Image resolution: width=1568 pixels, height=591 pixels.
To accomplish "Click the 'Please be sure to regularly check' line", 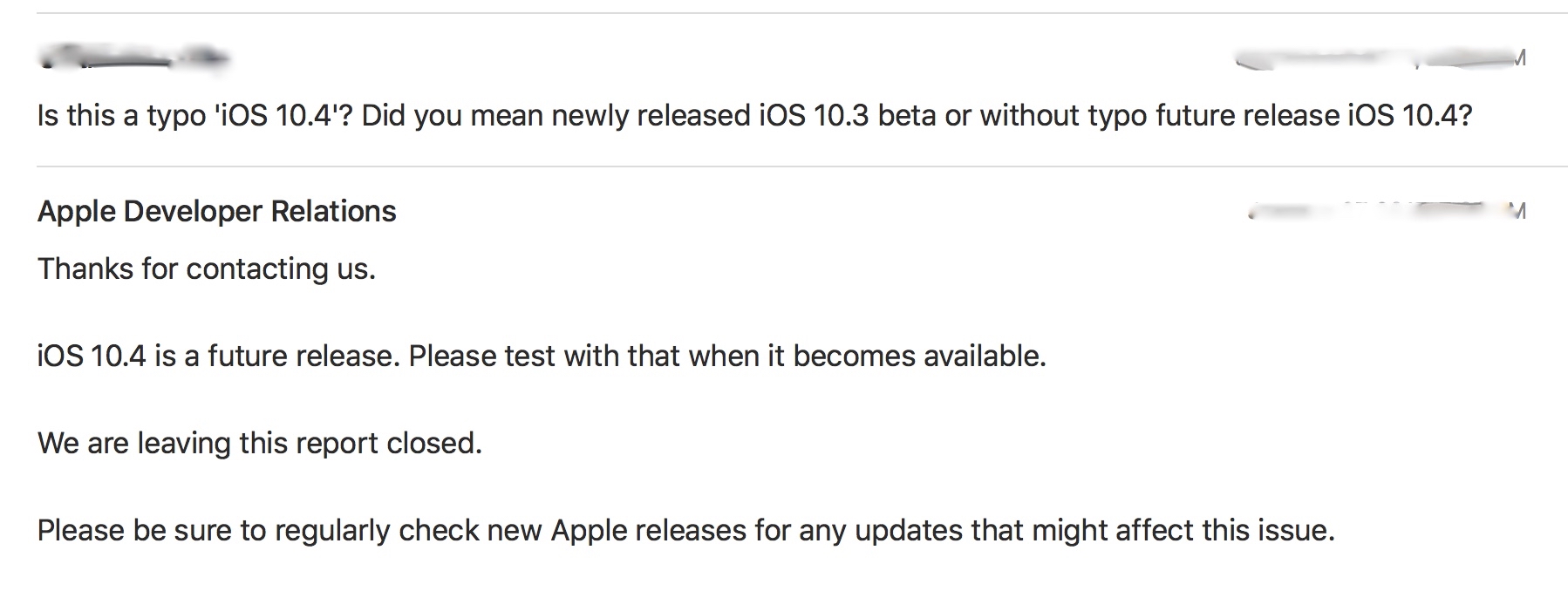I will pyautogui.click(x=686, y=530).
